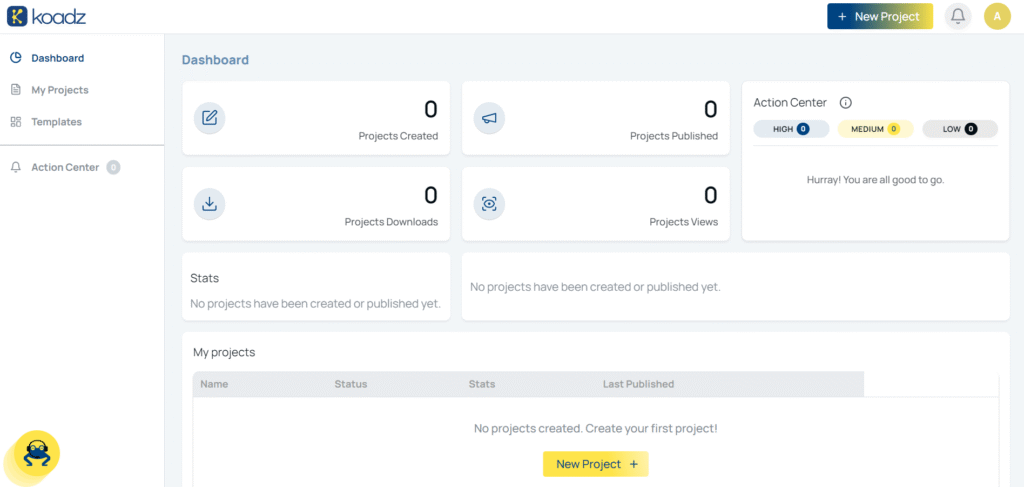Click 'Hurray! You are all good to go.'
Viewport: 1024px width, 487px height.
[876, 180]
